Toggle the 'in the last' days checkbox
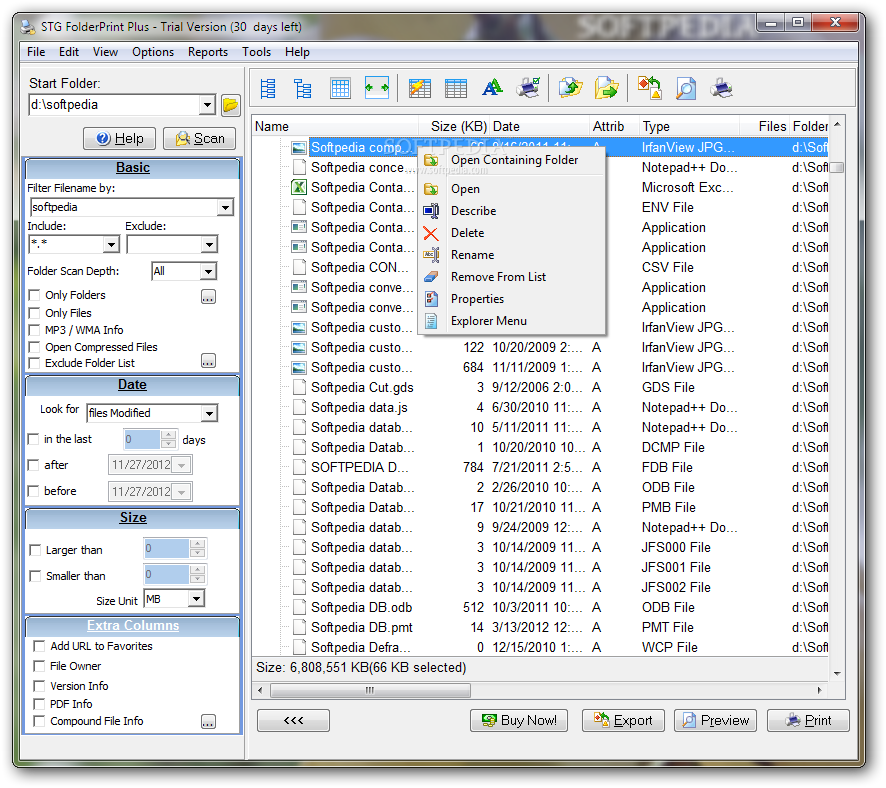Image resolution: width=886 pixels, height=788 pixels. (x=33, y=439)
